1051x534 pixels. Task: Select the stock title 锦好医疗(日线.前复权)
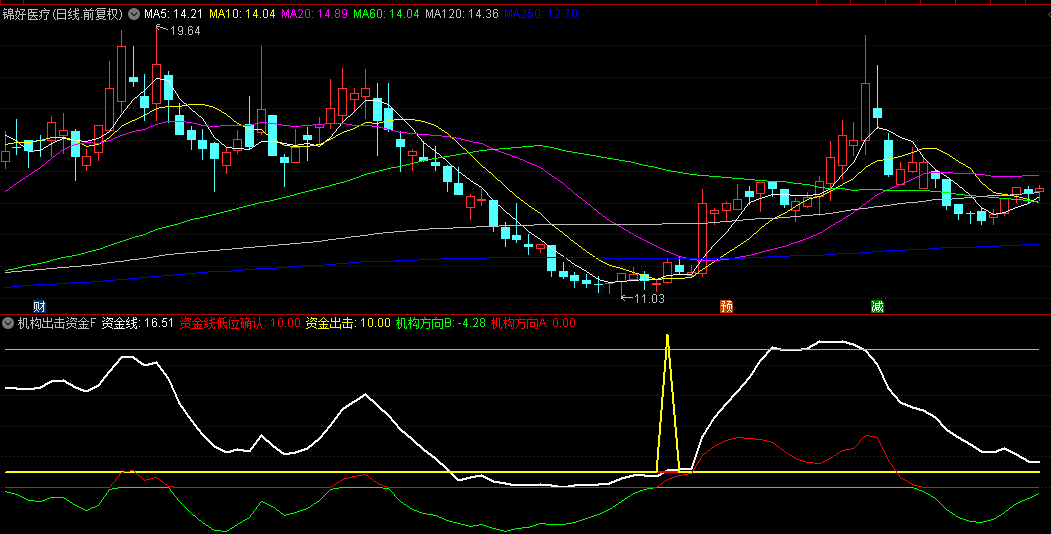pos(63,14)
